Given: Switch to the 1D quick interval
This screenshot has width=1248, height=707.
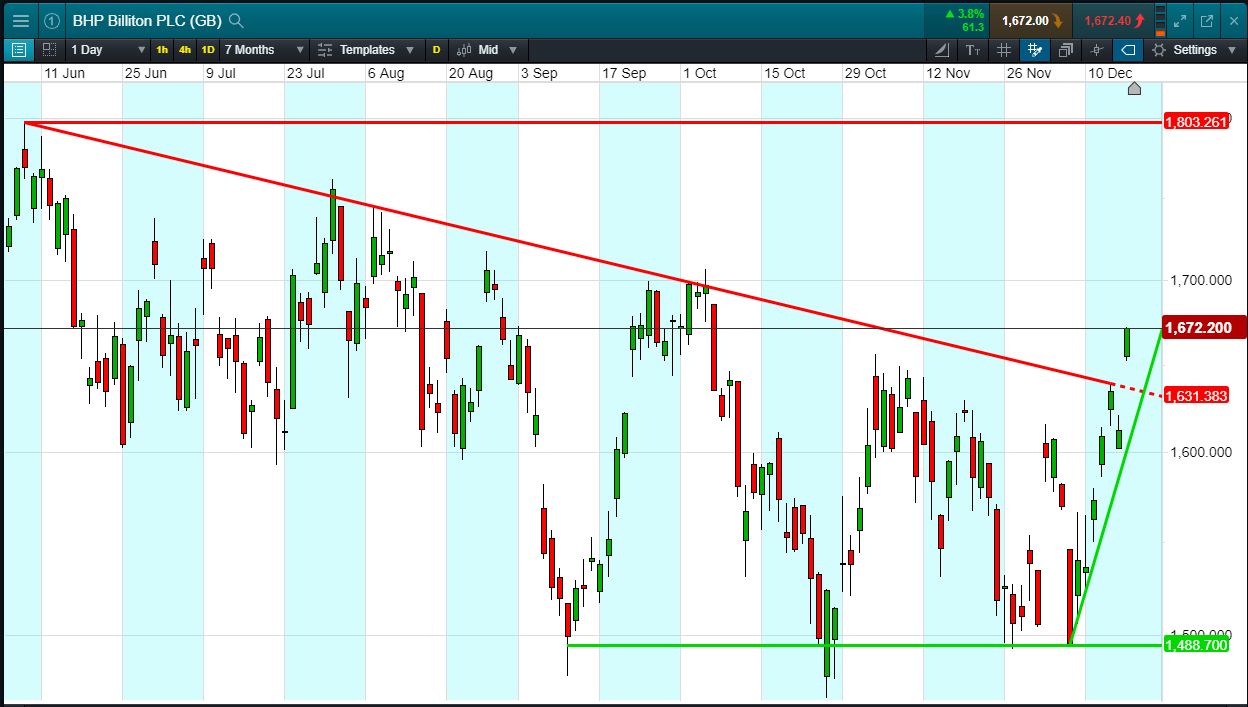Looking at the screenshot, I should tap(208, 49).
